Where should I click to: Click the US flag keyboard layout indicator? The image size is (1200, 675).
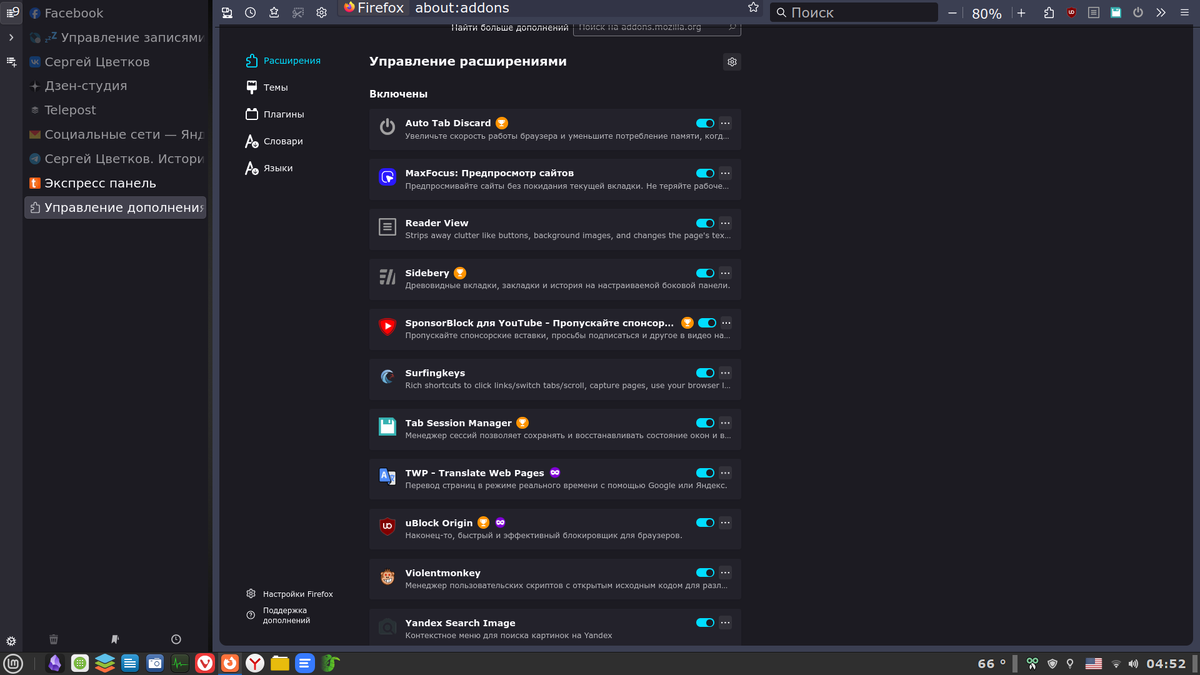coord(1094,663)
